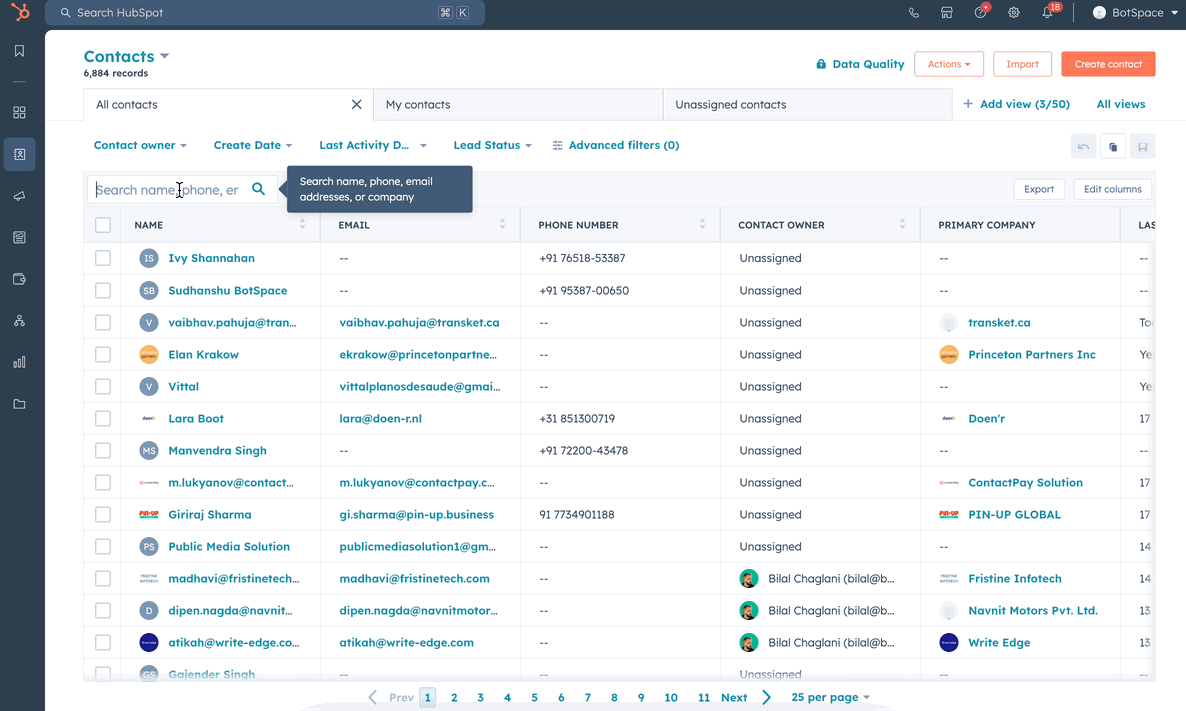
Task: Open the Princeton Partners Inc company link
Action: pyautogui.click(x=1032, y=355)
